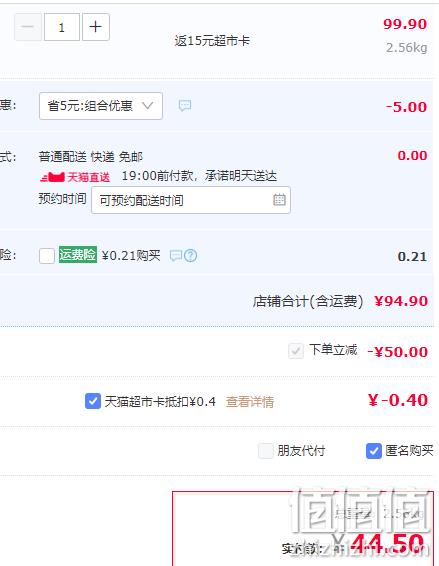Uncheck the 匿名购买 checkbox
Screen dimensions: 439x566
point(374,451)
